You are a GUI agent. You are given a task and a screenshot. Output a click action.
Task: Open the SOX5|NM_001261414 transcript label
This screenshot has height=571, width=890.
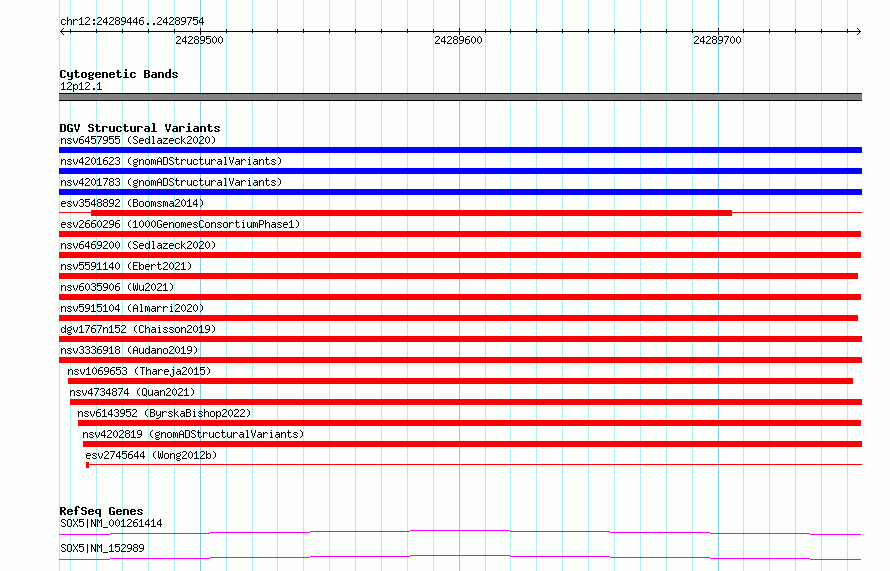(111, 523)
